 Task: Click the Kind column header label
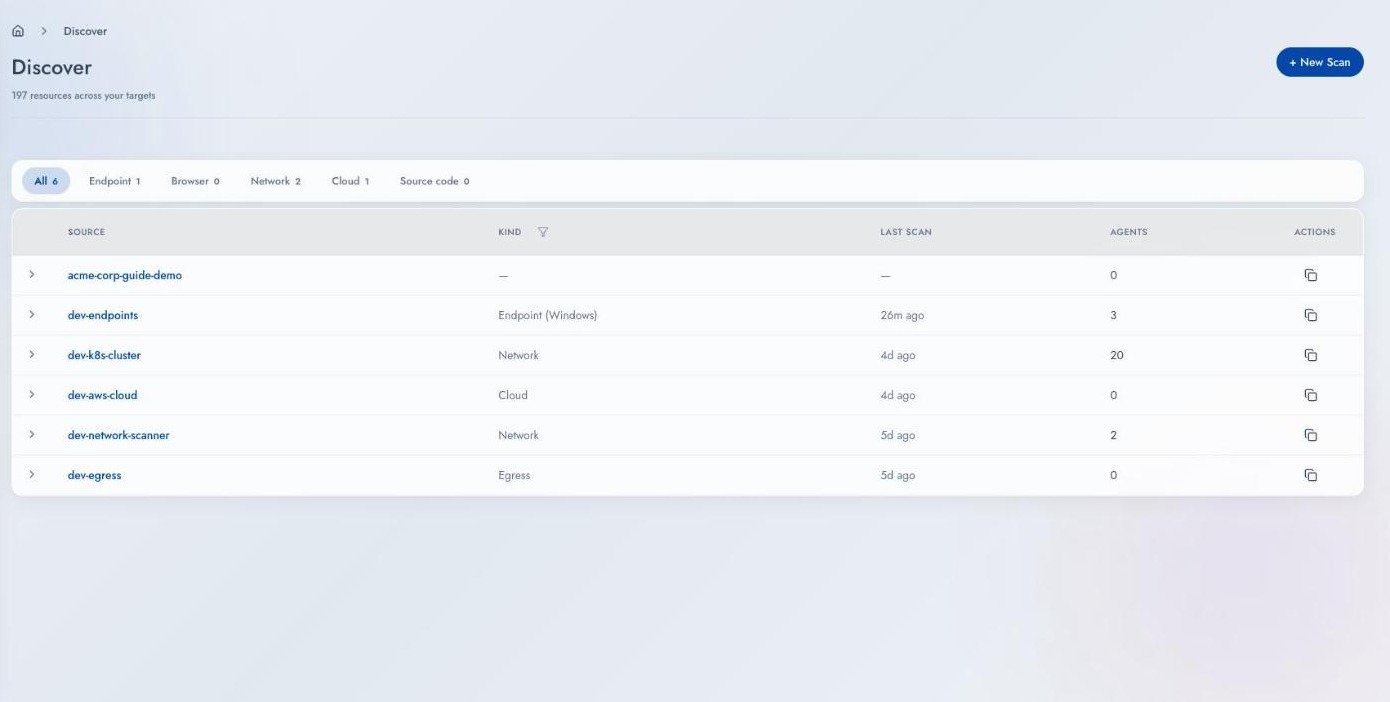[x=510, y=232]
